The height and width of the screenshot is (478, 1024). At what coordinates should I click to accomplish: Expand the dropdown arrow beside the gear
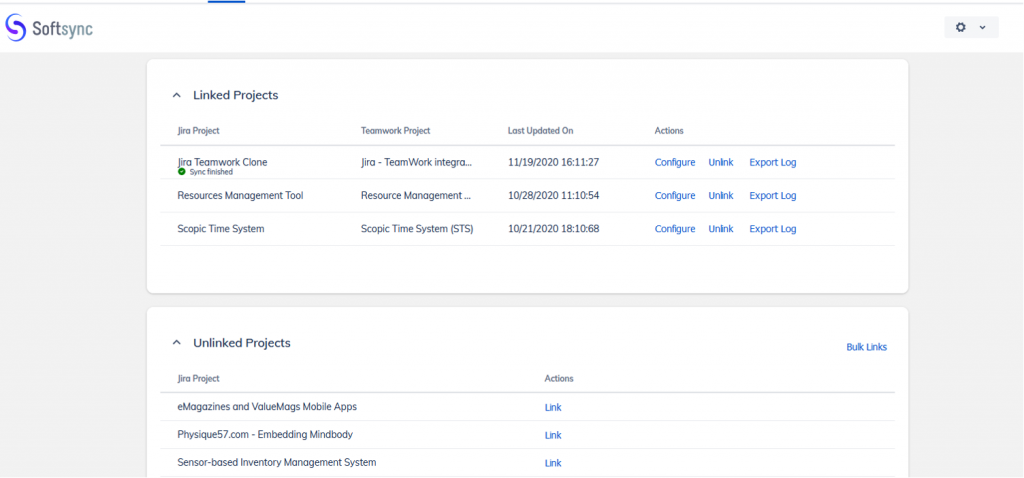pos(982,27)
